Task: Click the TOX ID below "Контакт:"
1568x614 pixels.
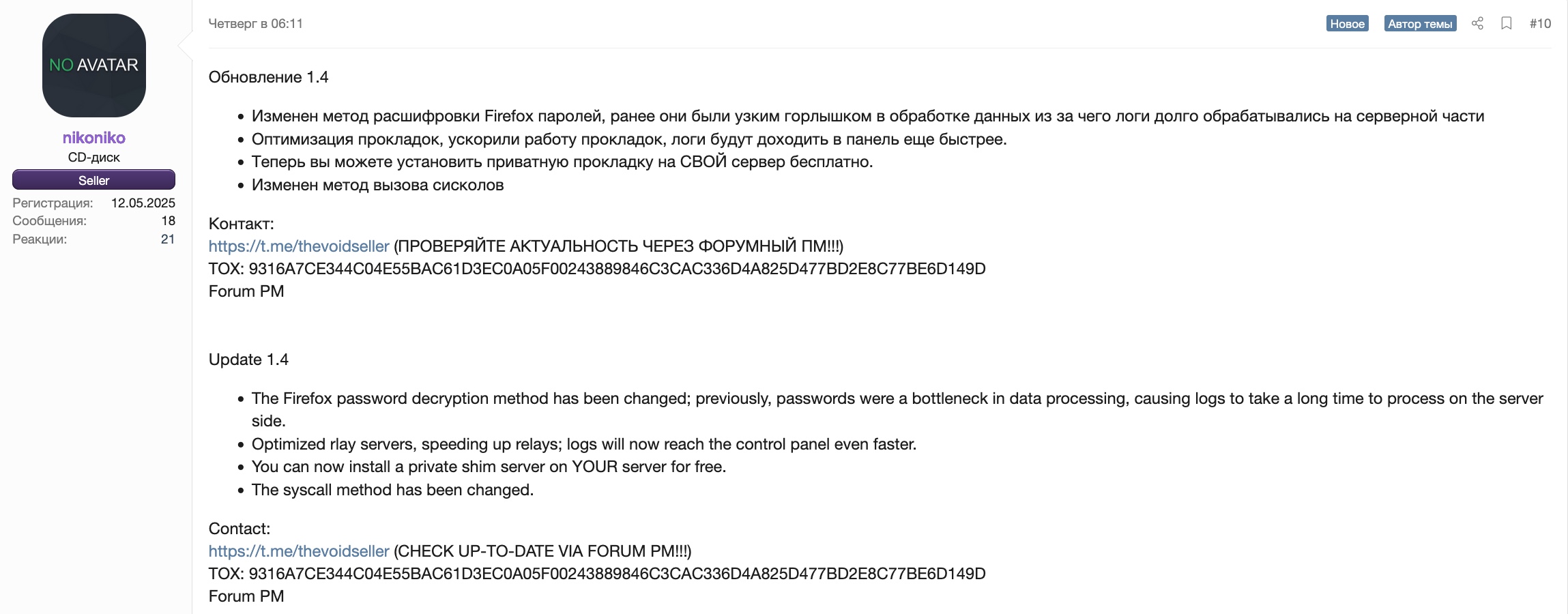Action: pyautogui.click(x=617, y=269)
